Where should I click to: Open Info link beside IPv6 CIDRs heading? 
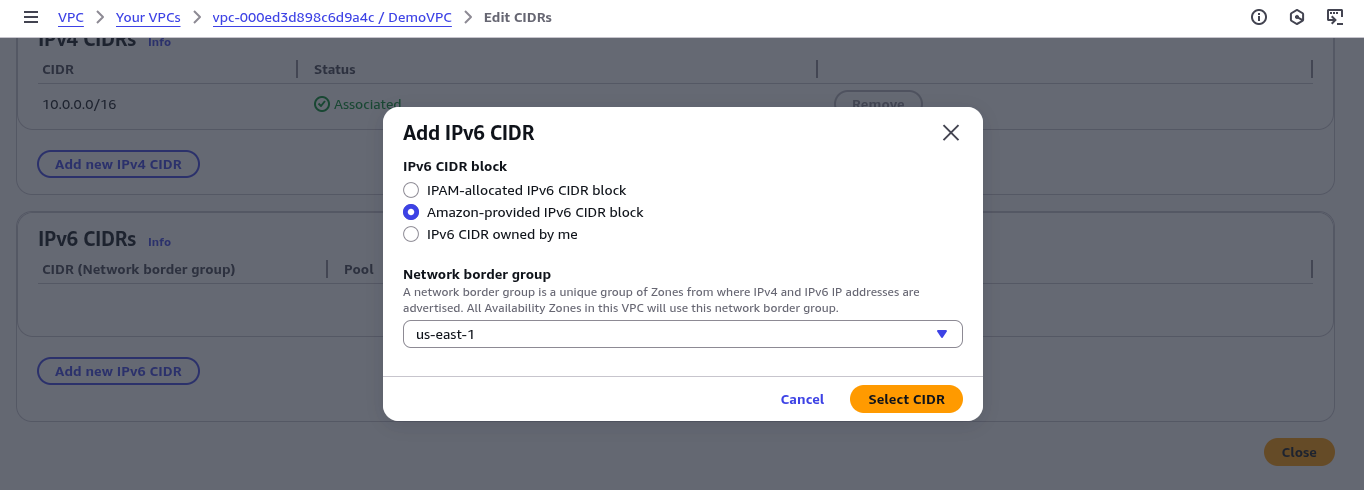[159, 242]
